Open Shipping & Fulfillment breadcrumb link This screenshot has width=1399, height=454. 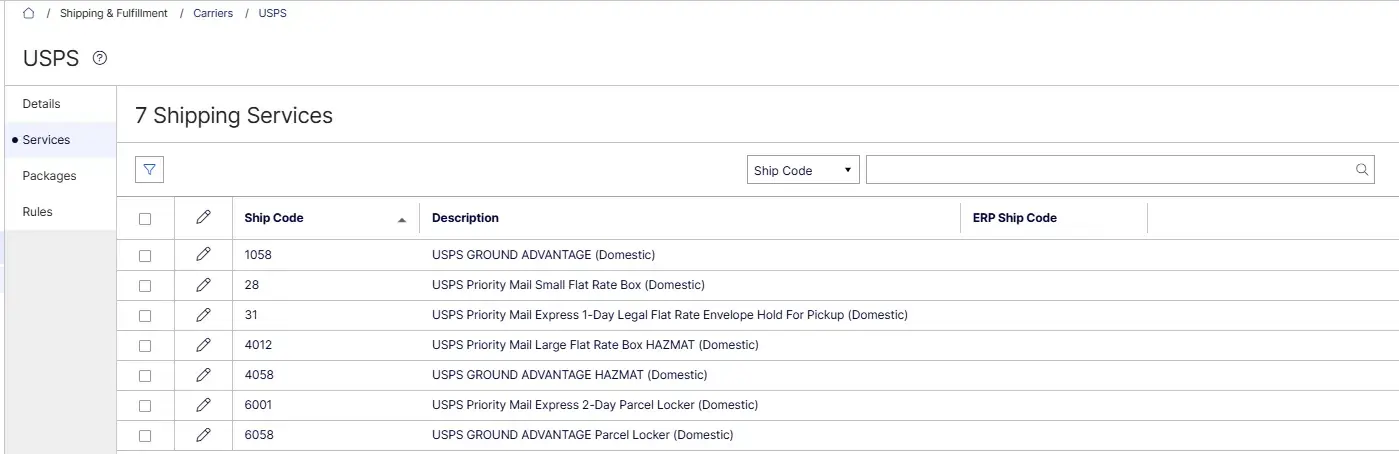pyautogui.click(x=114, y=13)
